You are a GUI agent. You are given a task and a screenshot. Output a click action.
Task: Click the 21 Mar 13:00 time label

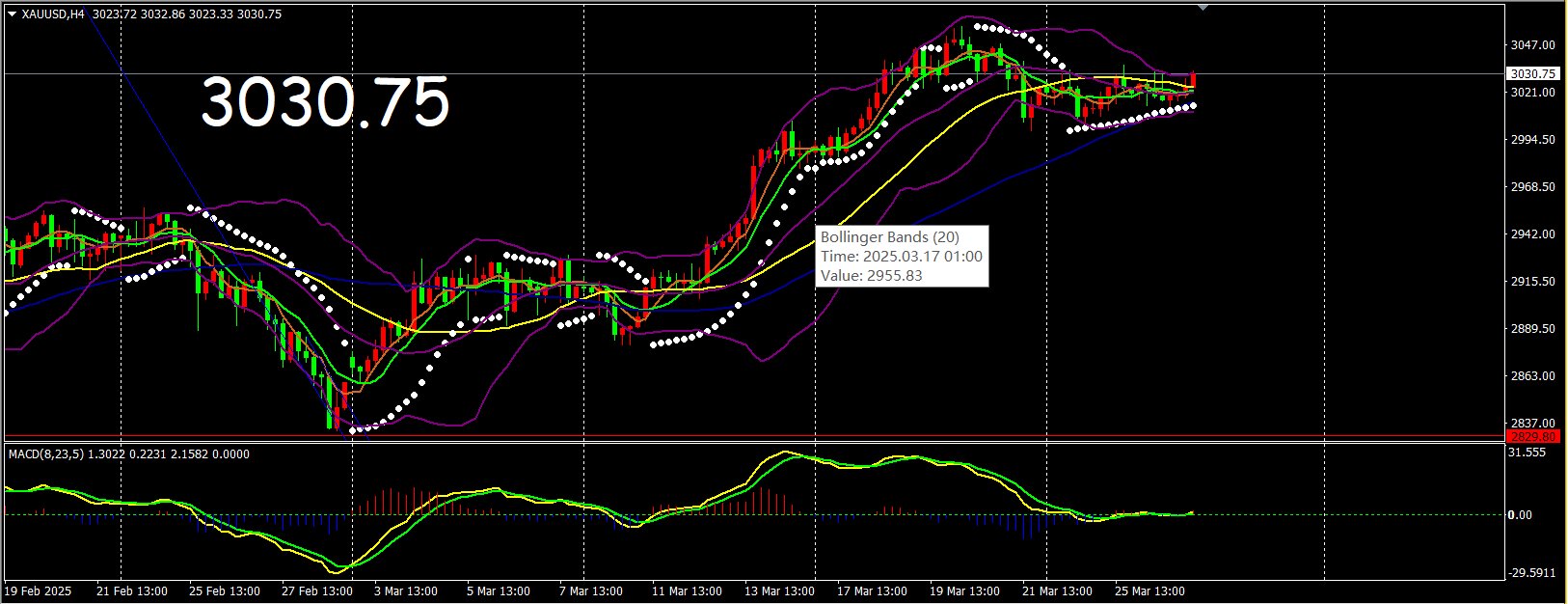coord(1057,590)
